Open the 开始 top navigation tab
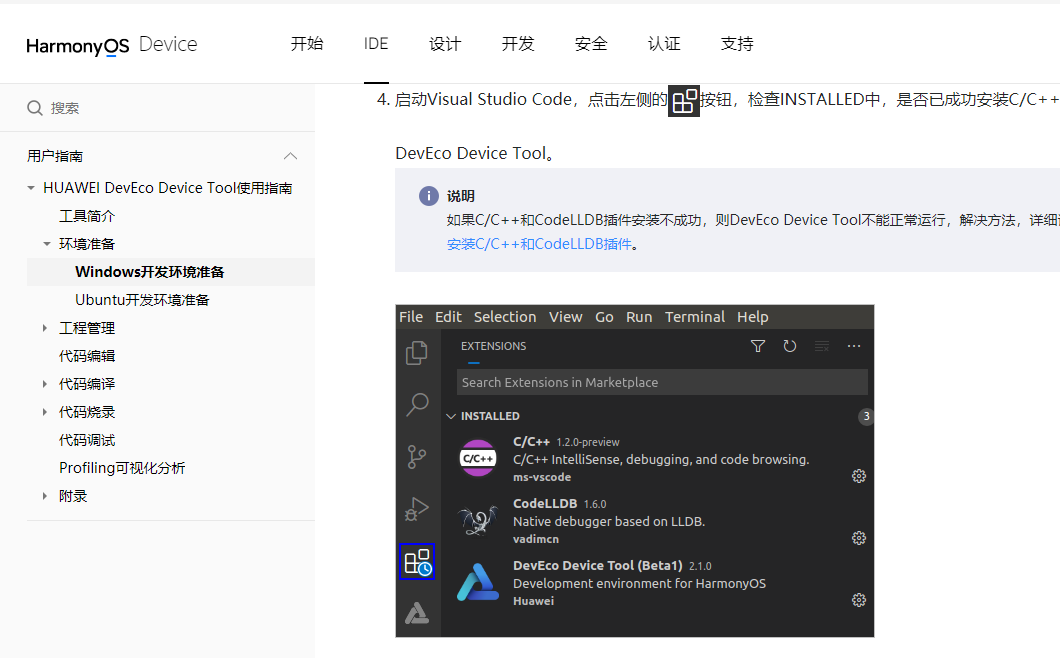The image size is (1060, 658). tap(307, 44)
